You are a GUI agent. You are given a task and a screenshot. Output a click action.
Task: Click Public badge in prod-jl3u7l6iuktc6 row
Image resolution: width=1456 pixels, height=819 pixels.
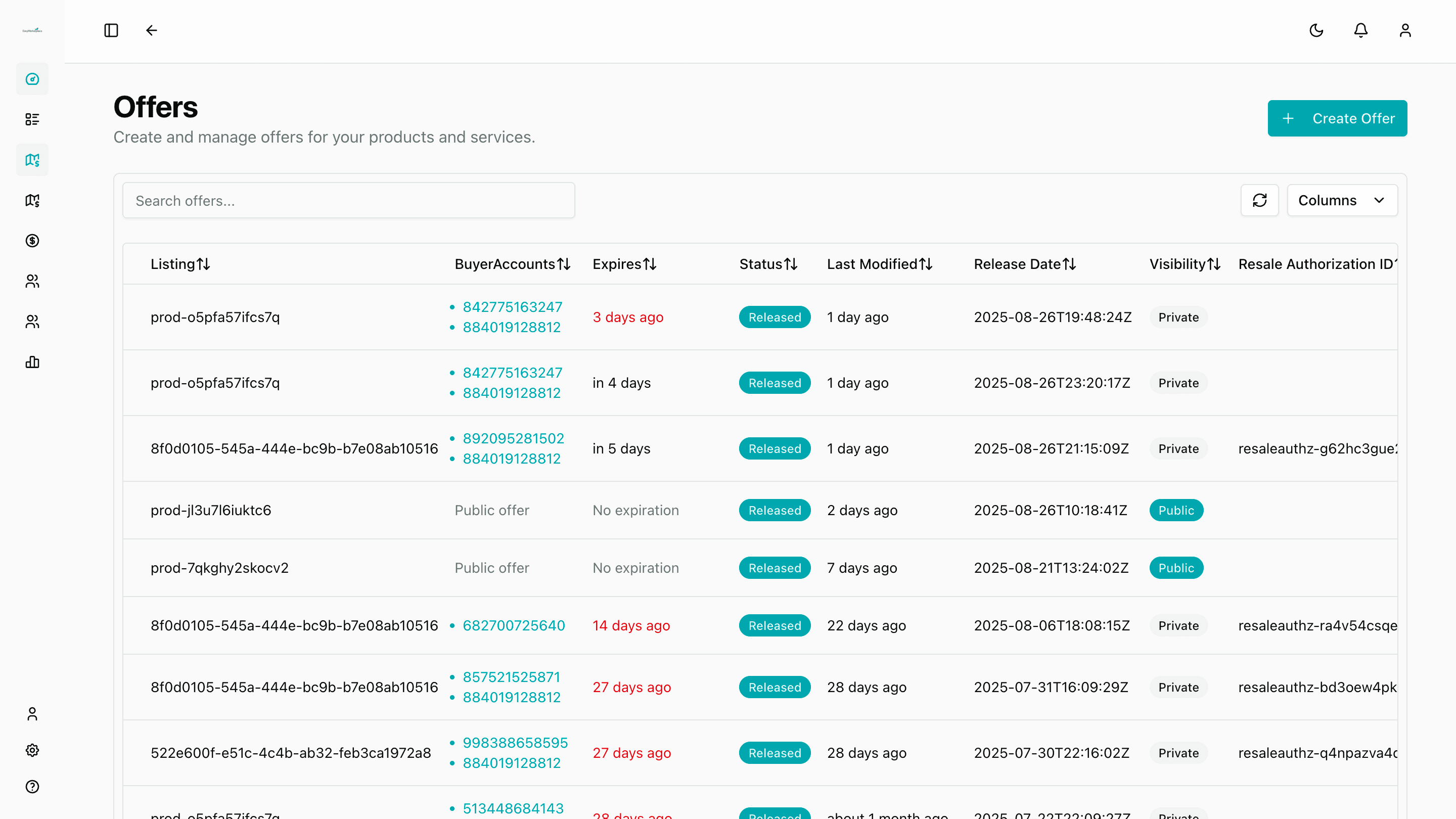click(x=1175, y=511)
